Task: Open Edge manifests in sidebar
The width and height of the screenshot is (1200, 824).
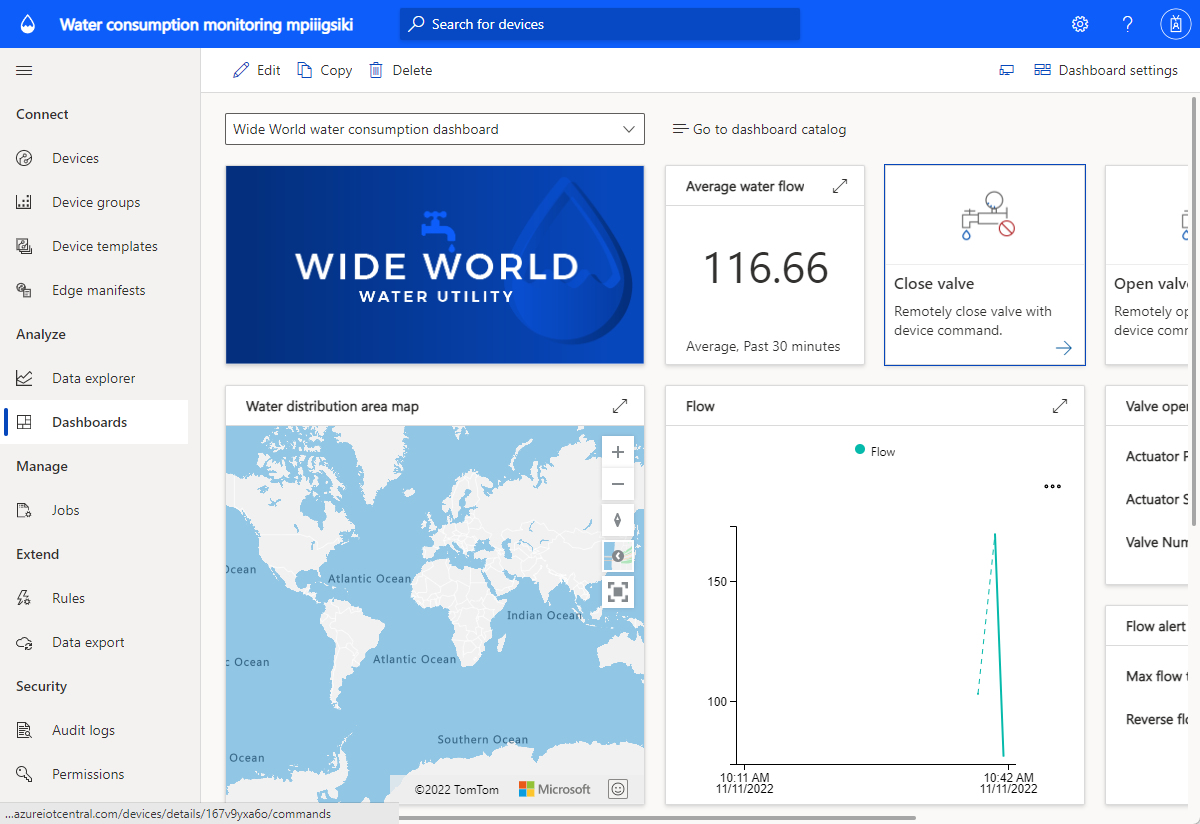Action: click(x=94, y=290)
